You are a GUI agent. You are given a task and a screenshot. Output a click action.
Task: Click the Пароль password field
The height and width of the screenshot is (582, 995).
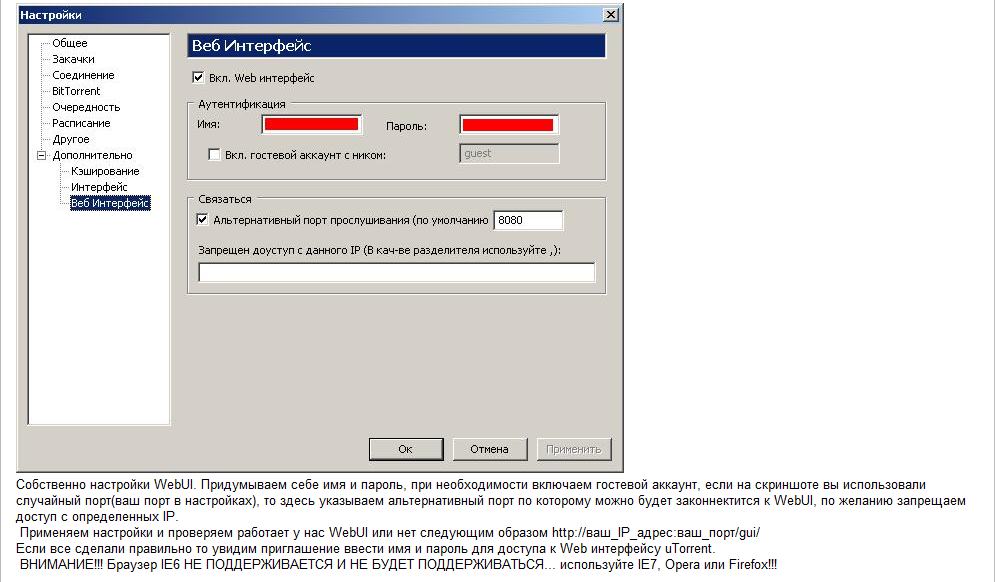(509, 124)
